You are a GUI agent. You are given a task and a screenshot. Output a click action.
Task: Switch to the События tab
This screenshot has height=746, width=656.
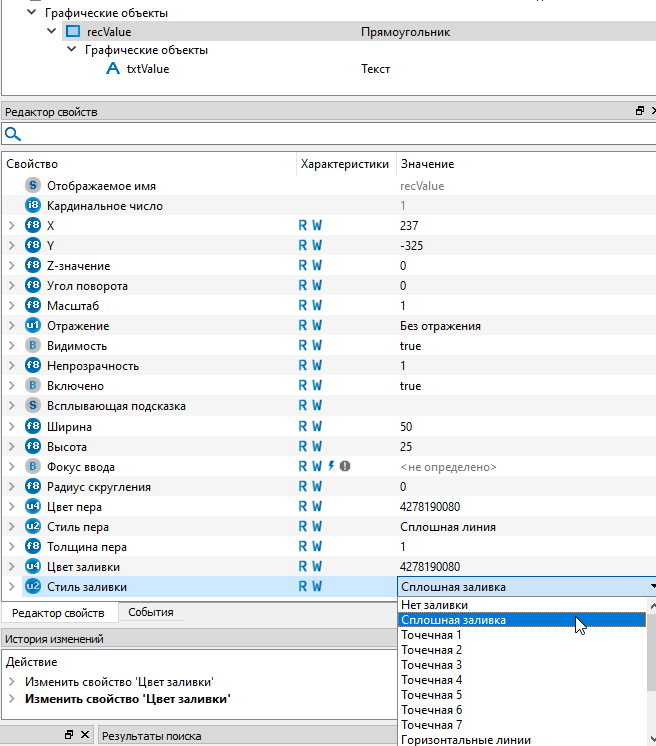(x=150, y=612)
